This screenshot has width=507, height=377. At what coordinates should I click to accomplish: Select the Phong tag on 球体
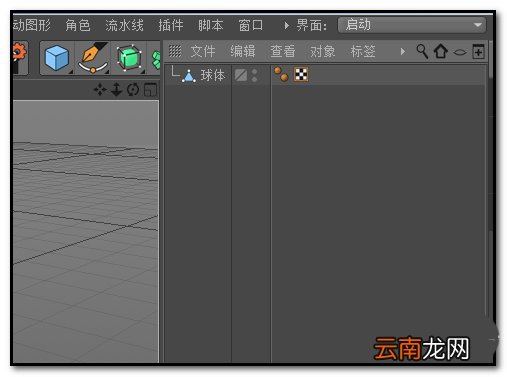point(281,74)
